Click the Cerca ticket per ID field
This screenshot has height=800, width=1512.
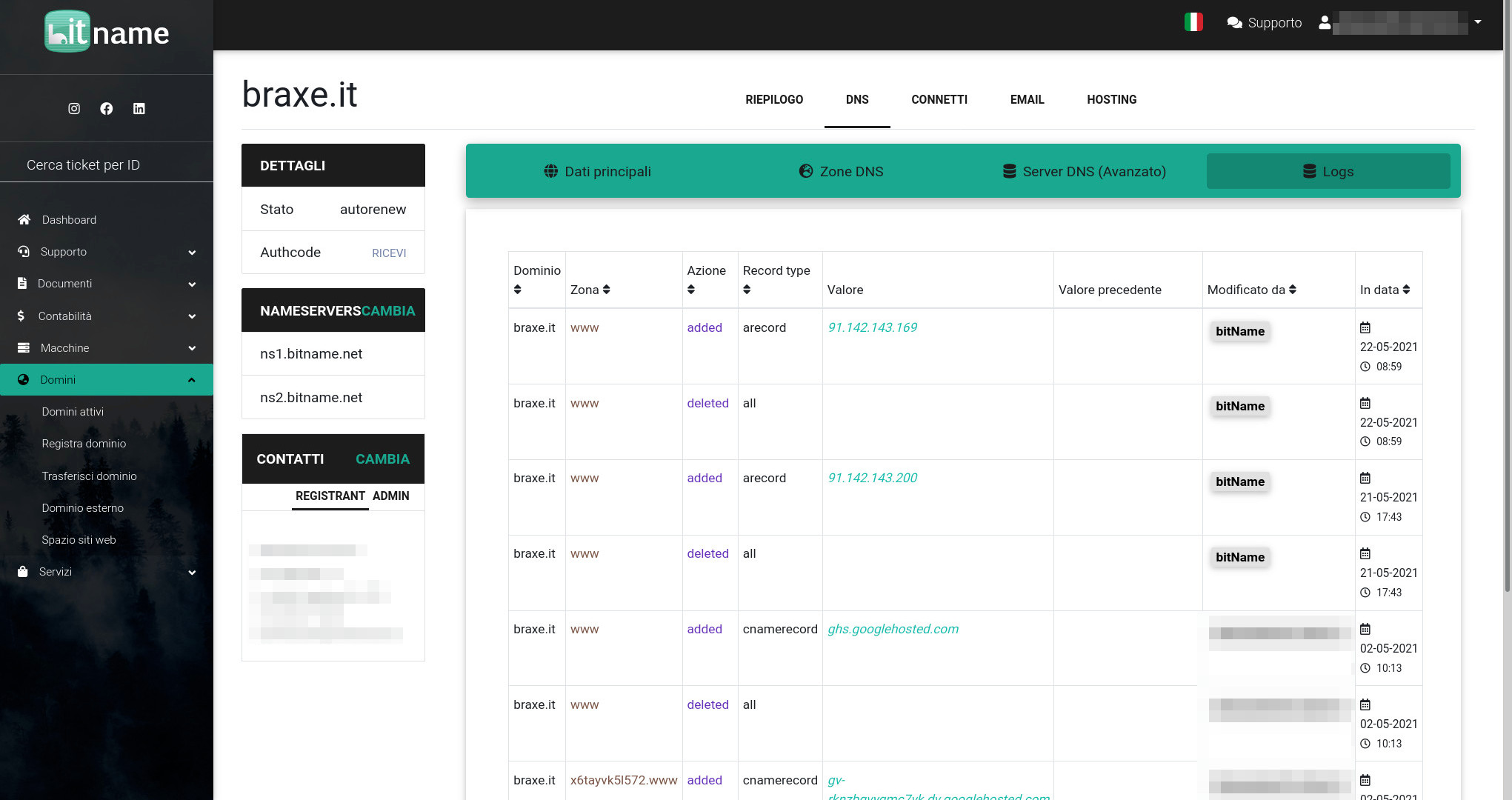coord(107,164)
